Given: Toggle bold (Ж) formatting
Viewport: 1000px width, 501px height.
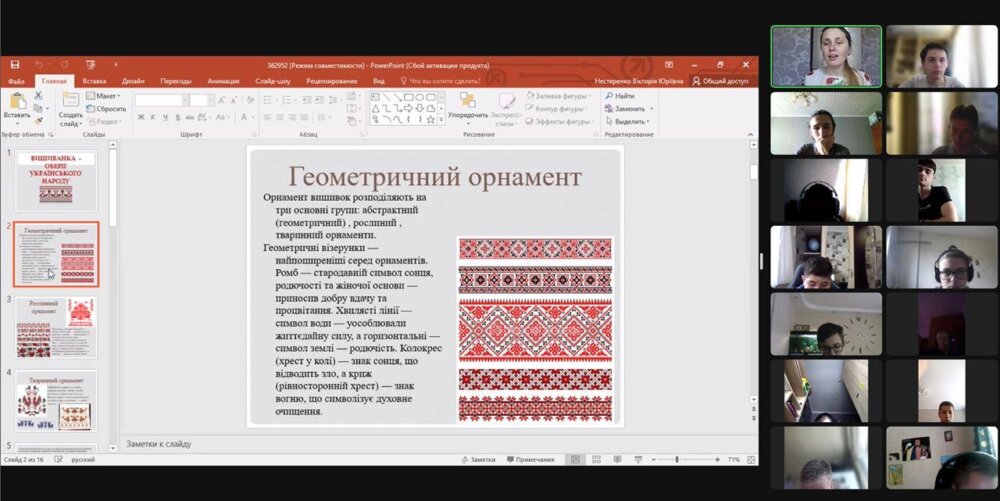Looking at the screenshot, I should coord(141,117).
